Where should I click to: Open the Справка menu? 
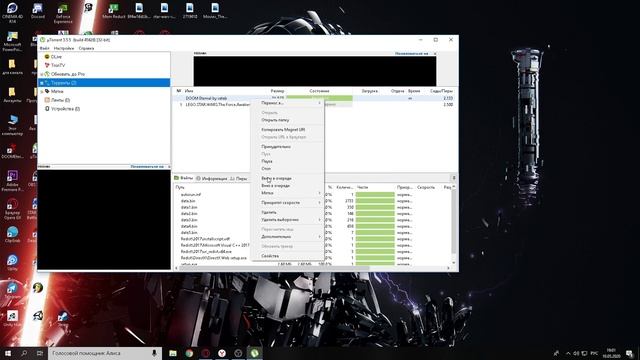coord(86,48)
